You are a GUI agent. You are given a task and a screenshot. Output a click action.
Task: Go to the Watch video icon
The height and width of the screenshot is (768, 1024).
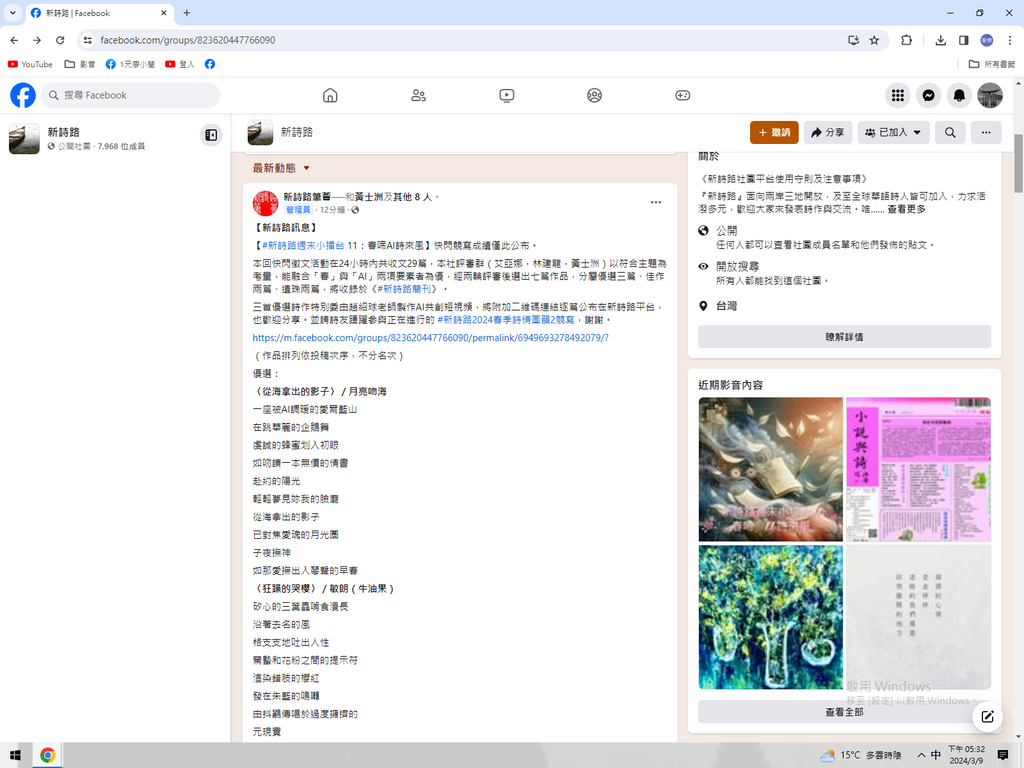pyautogui.click(x=506, y=95)
